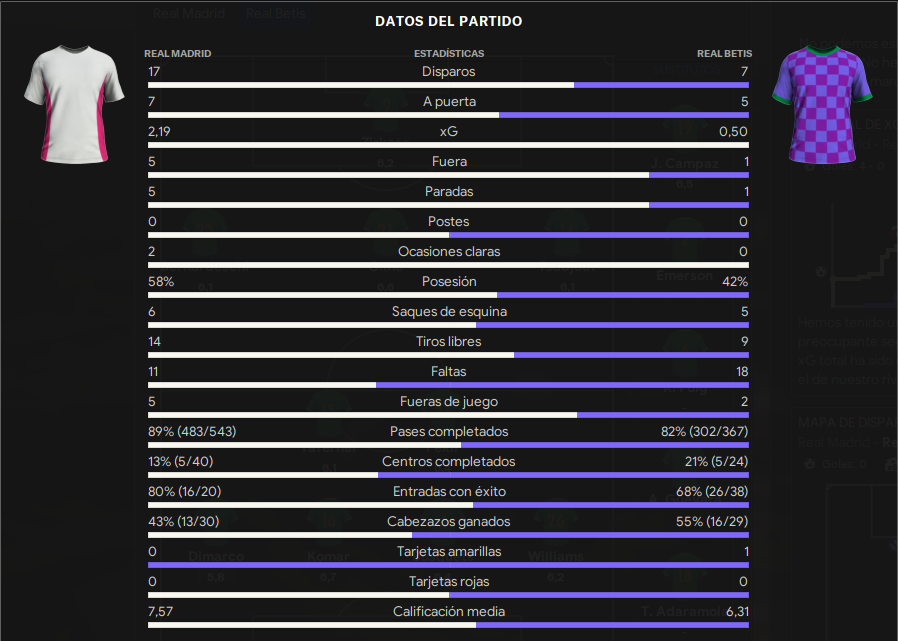Click the ESTADÍSTICAS header label

[x=449, y=53]
